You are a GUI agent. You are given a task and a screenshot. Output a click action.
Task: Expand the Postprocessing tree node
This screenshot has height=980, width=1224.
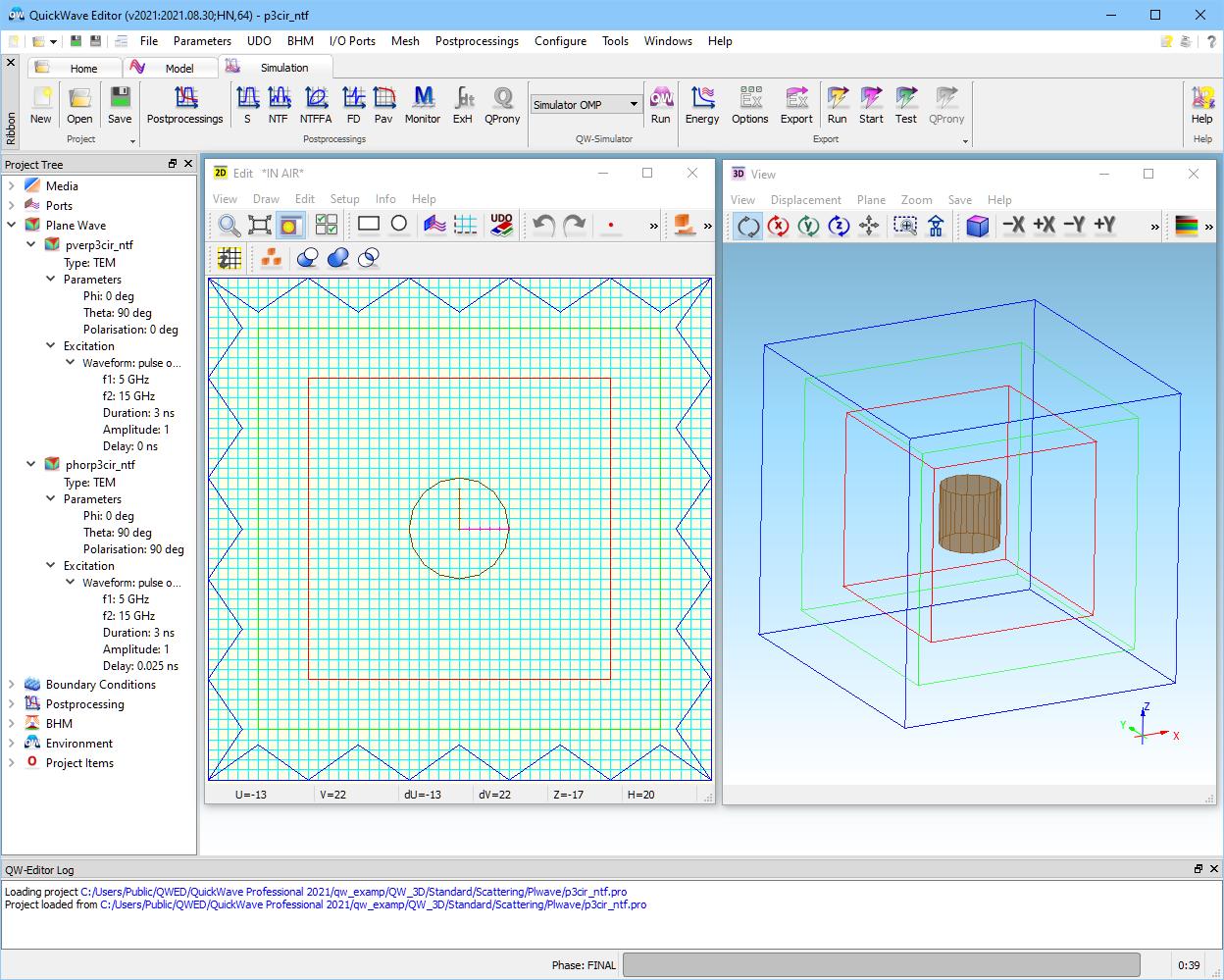point(12,703)
